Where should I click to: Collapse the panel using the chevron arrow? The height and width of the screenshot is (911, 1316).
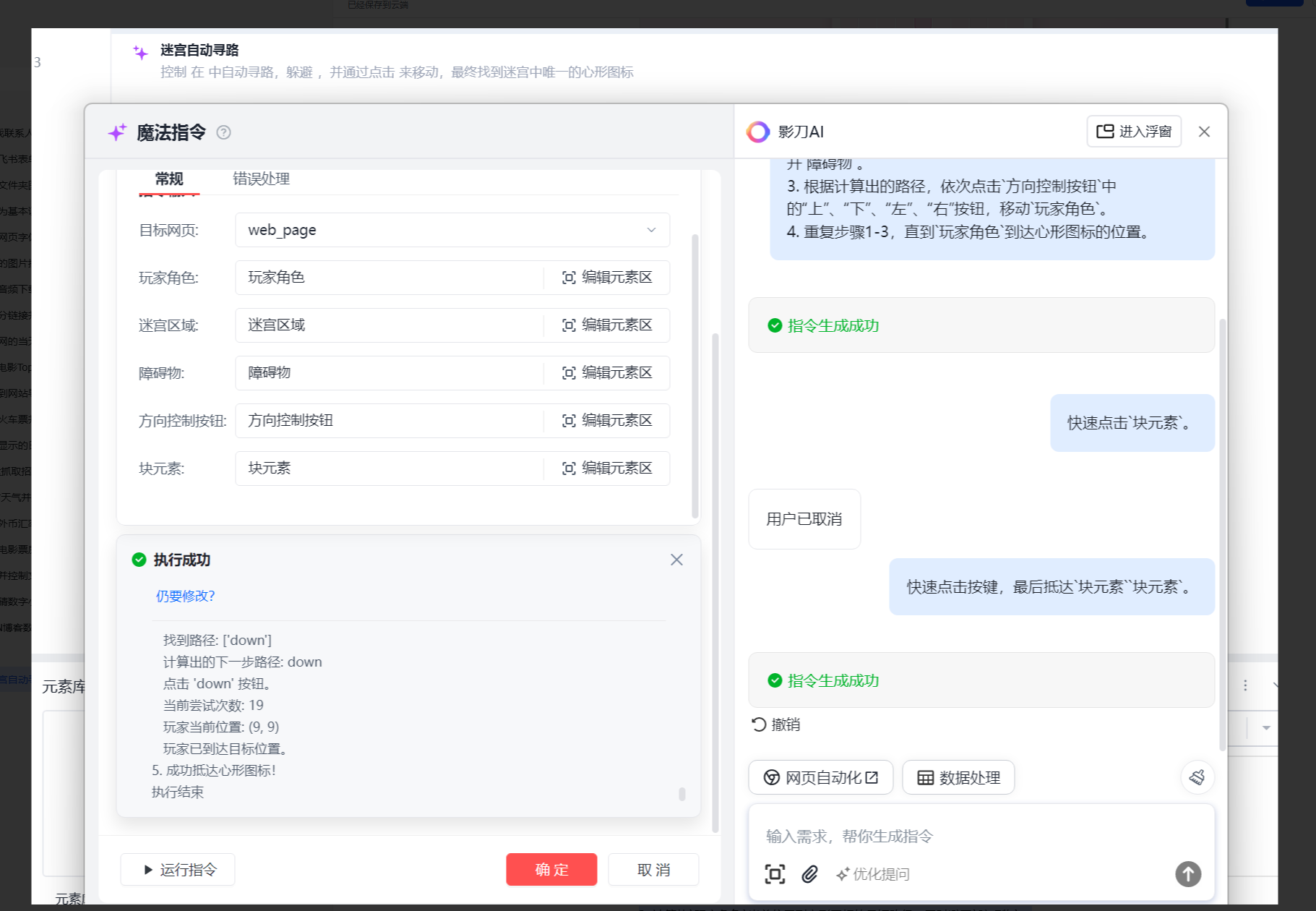click(1276, 684)
